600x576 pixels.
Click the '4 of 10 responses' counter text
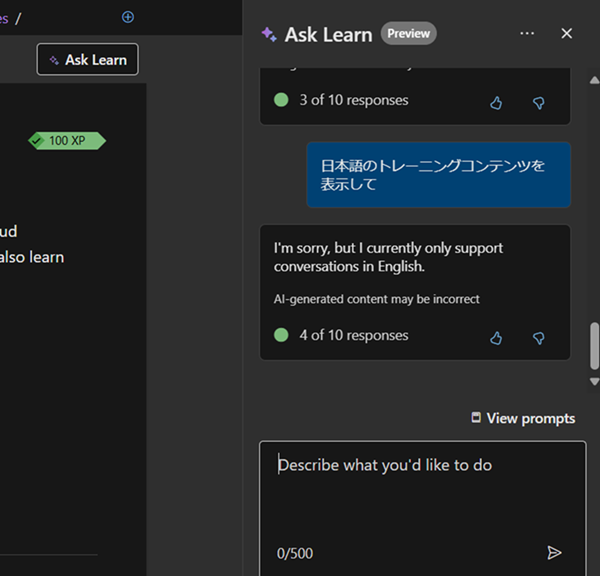354,335
